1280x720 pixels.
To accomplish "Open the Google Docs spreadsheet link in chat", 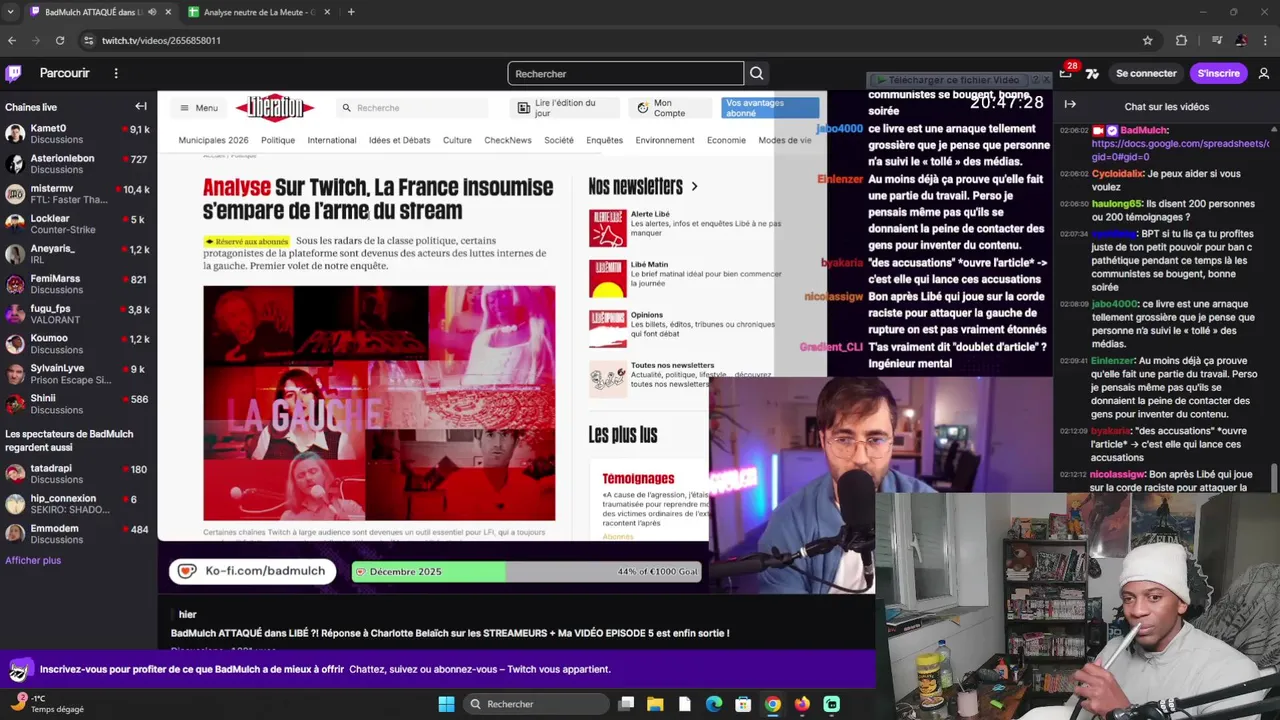I will (1180, 150).
